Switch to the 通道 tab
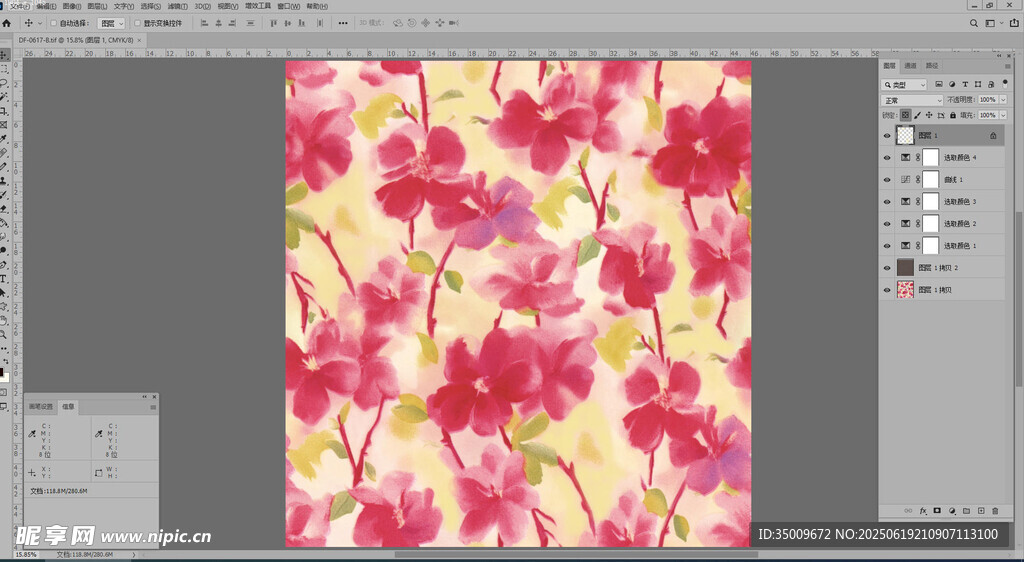Image resolution: width=1024 pixels, height=562 pixels. point(910,66)
